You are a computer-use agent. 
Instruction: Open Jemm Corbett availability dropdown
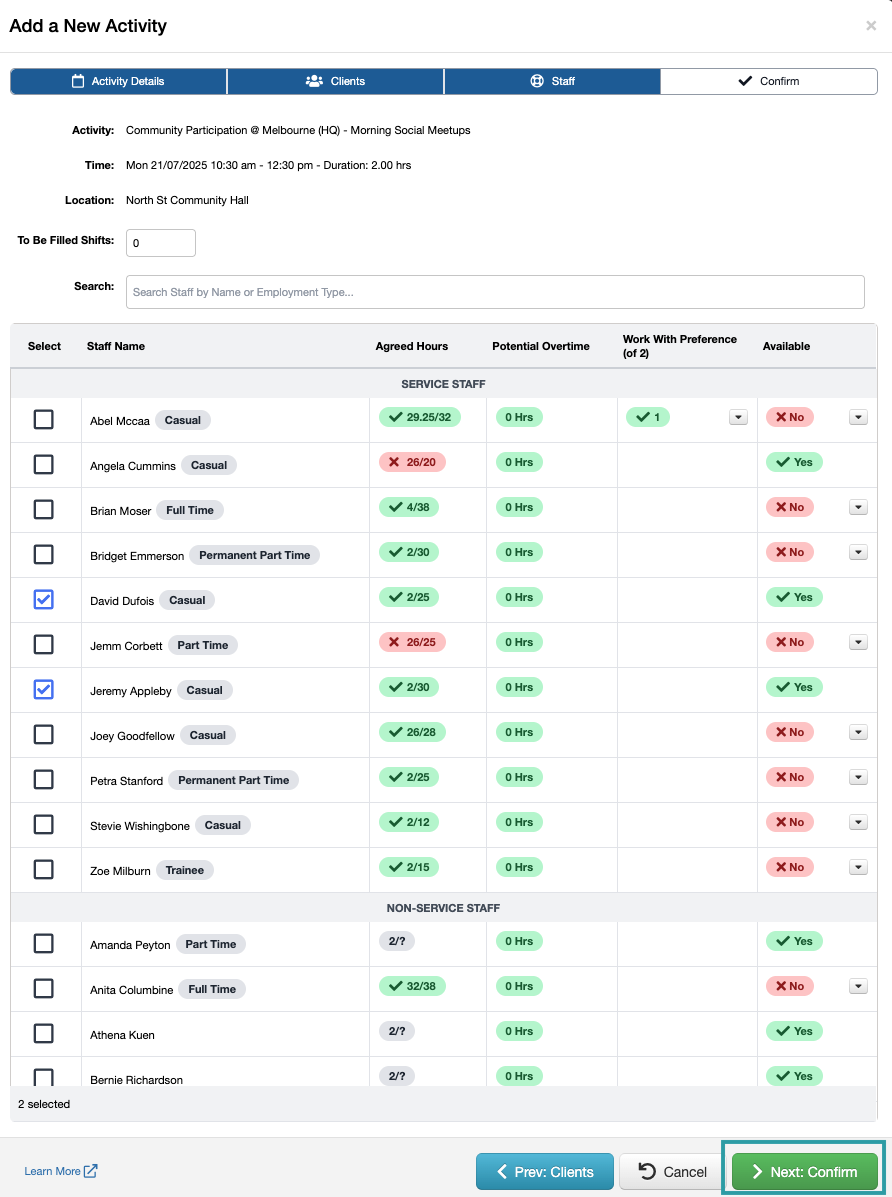(858, 643)
